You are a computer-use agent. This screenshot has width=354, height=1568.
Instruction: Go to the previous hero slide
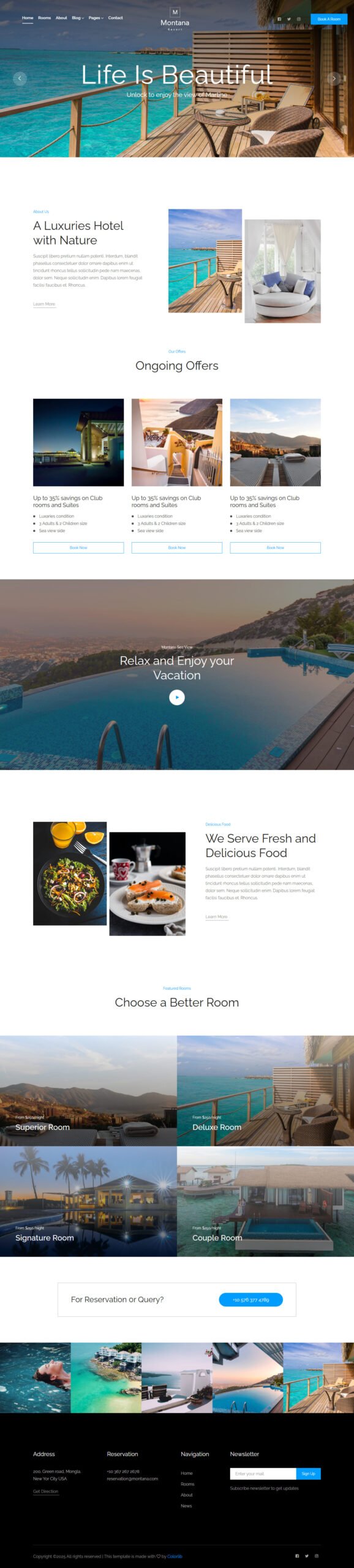pos(20,78)
